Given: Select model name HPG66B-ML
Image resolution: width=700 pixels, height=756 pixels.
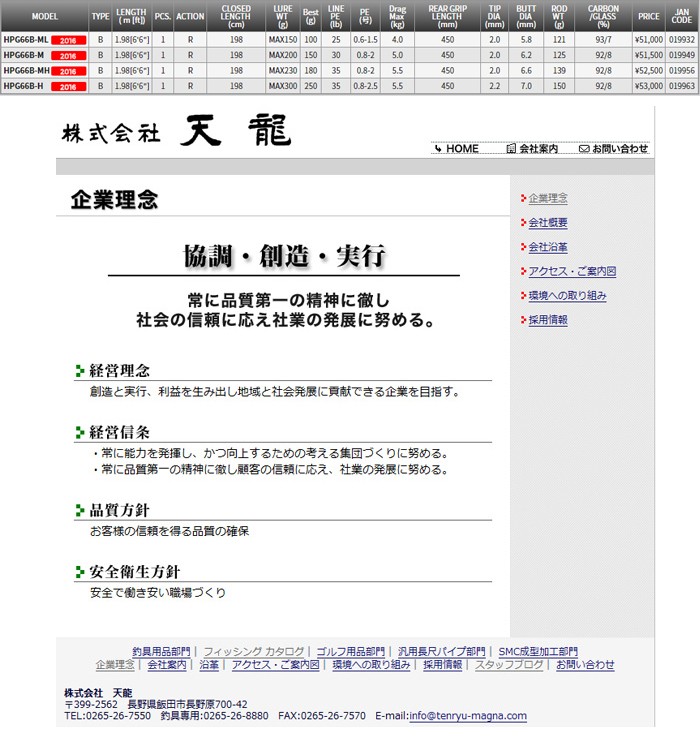Looking at the screenshot, I should (26, 40).
